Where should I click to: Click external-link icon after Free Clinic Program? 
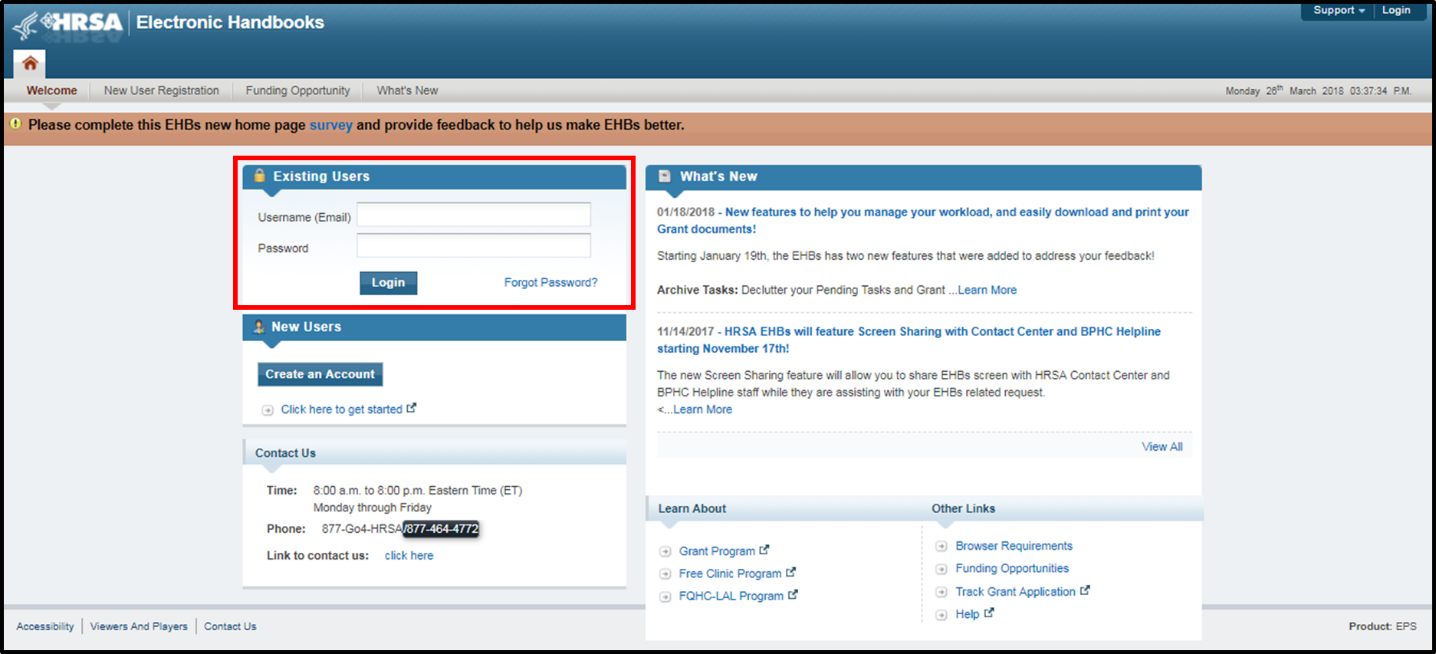[x=791, y=572]
